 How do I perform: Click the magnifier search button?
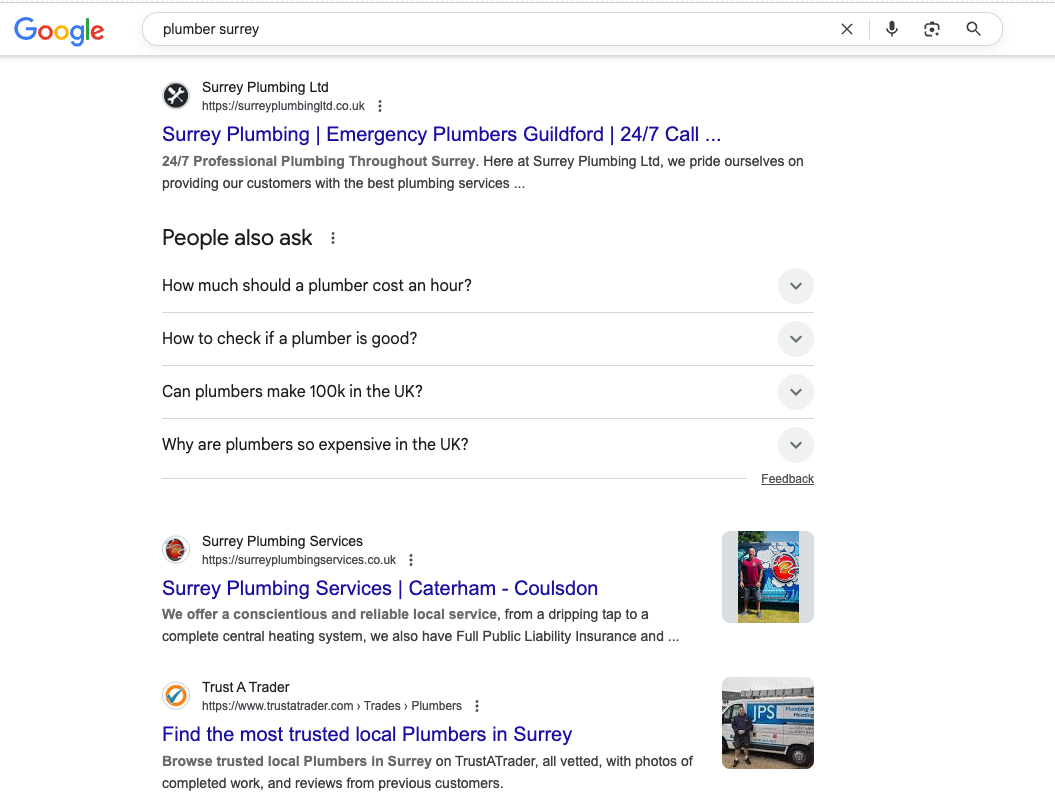pyautogui.click(x=974, y=29)
